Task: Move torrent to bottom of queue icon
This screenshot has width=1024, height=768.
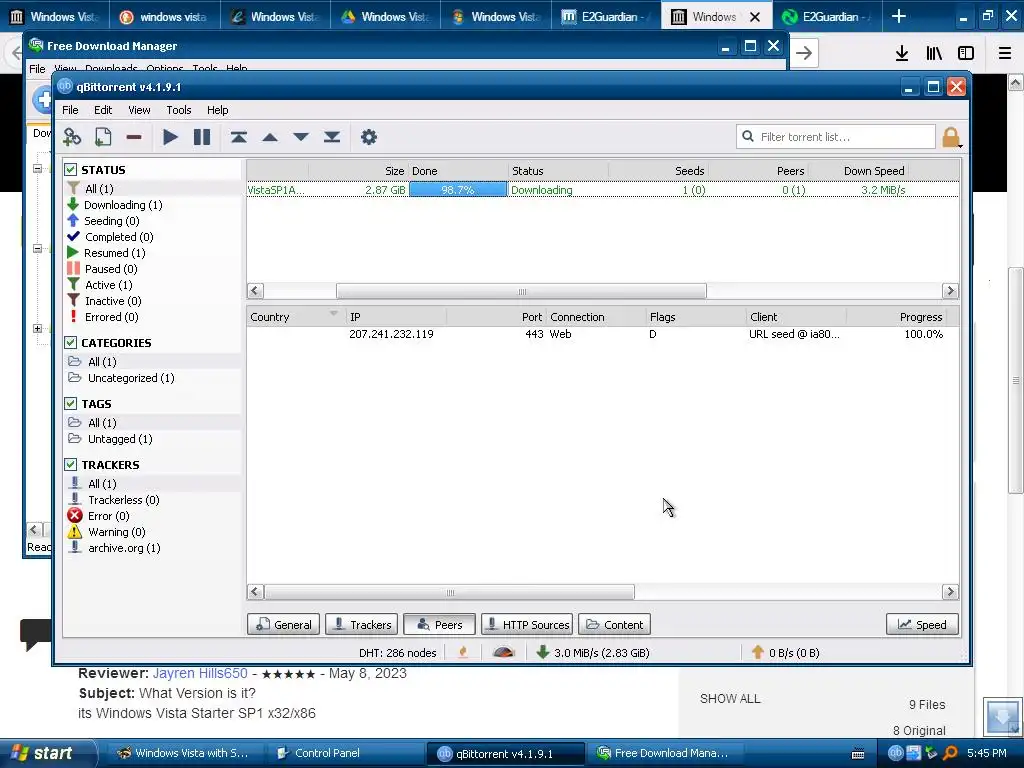Action: pyautogui.click(x=332, y=137)
